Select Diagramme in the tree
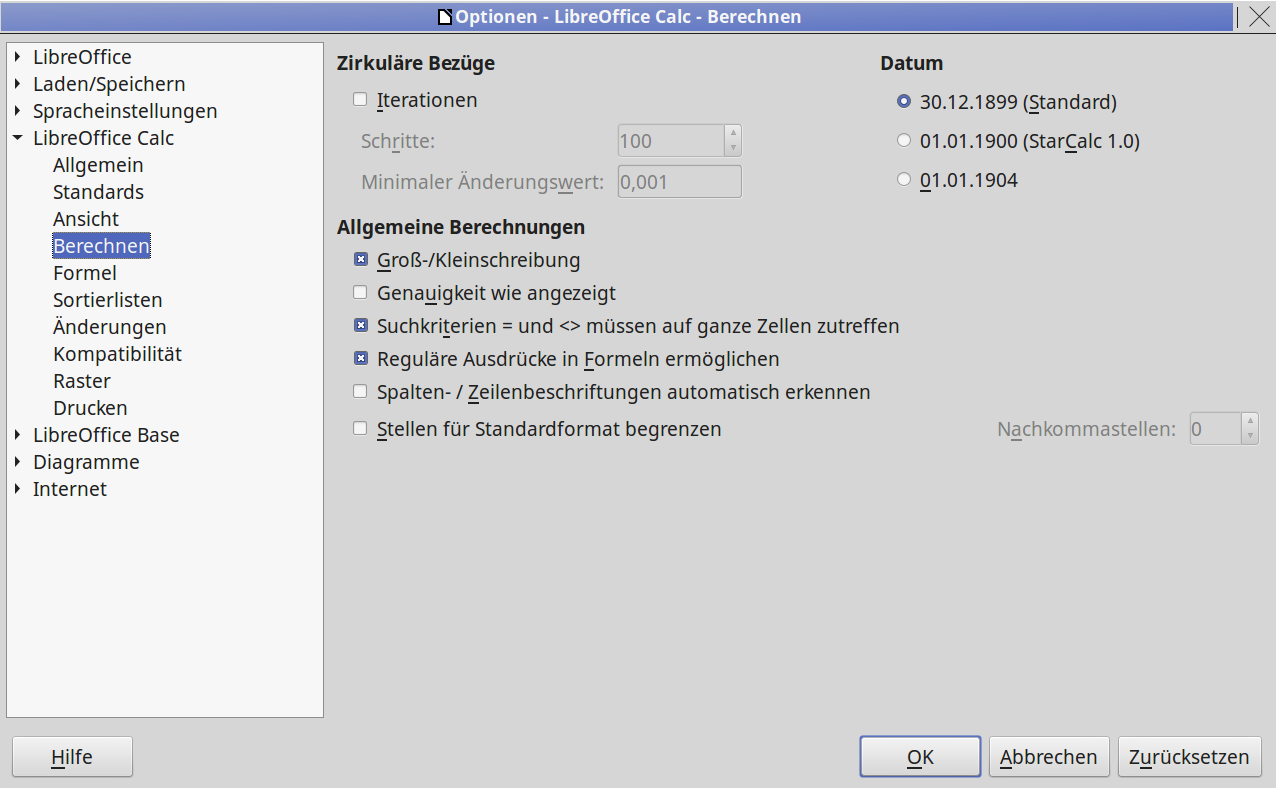The width and height of the screenshot is (1276, 788). [x=86, y=462]
